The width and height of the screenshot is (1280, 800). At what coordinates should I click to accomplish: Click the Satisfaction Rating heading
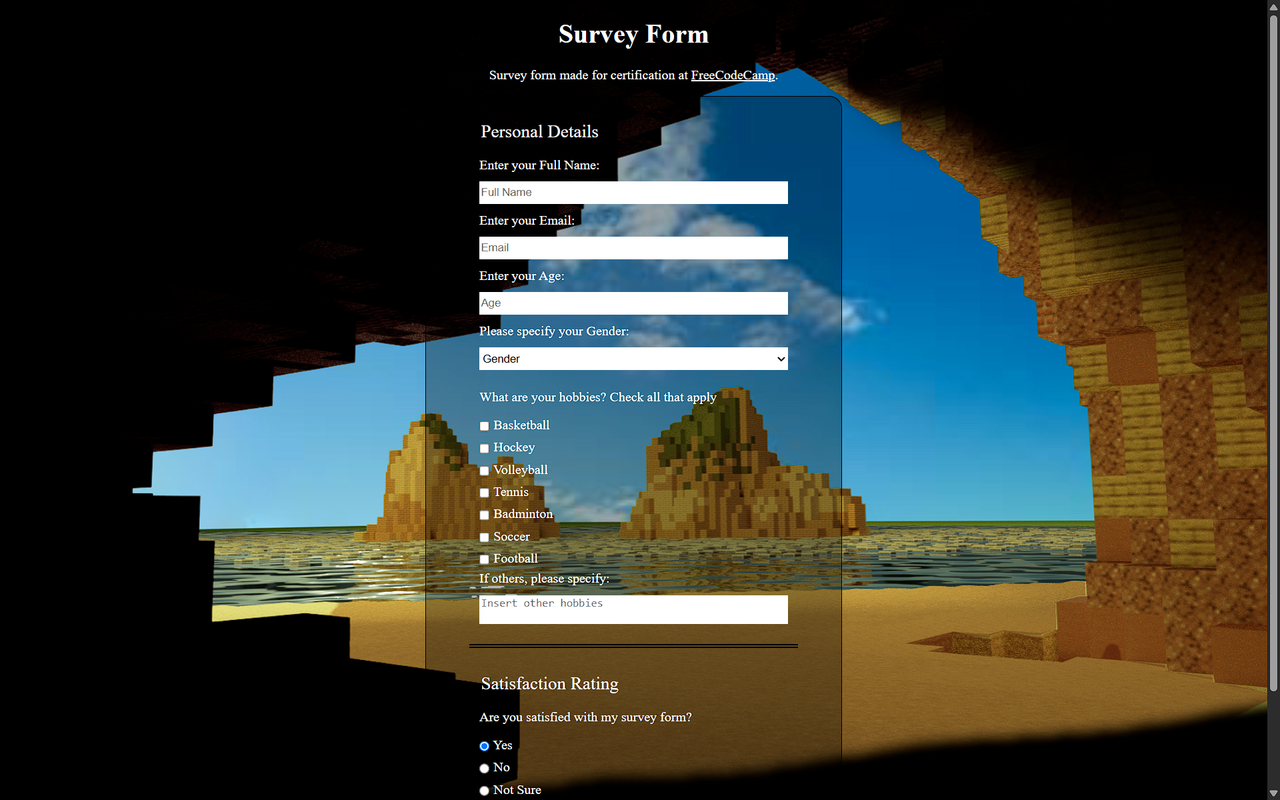point(549,684)
